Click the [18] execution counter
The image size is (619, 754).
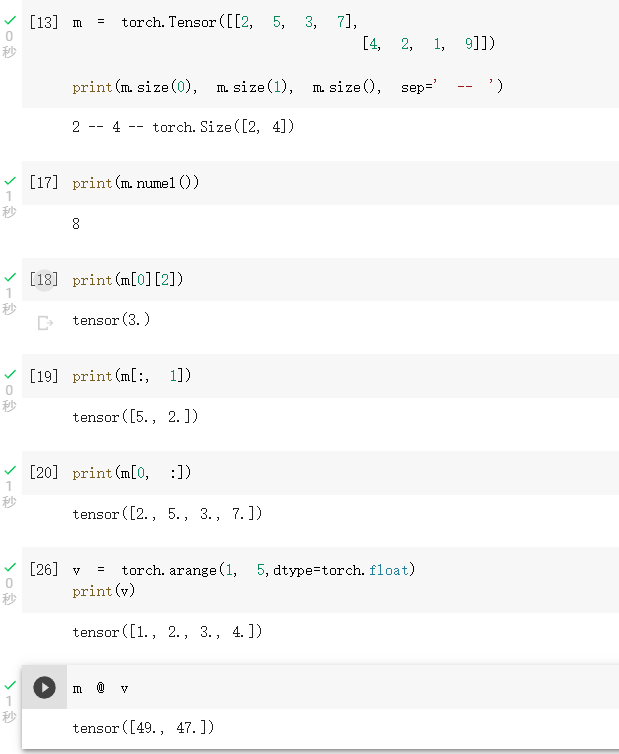(44, 280)
